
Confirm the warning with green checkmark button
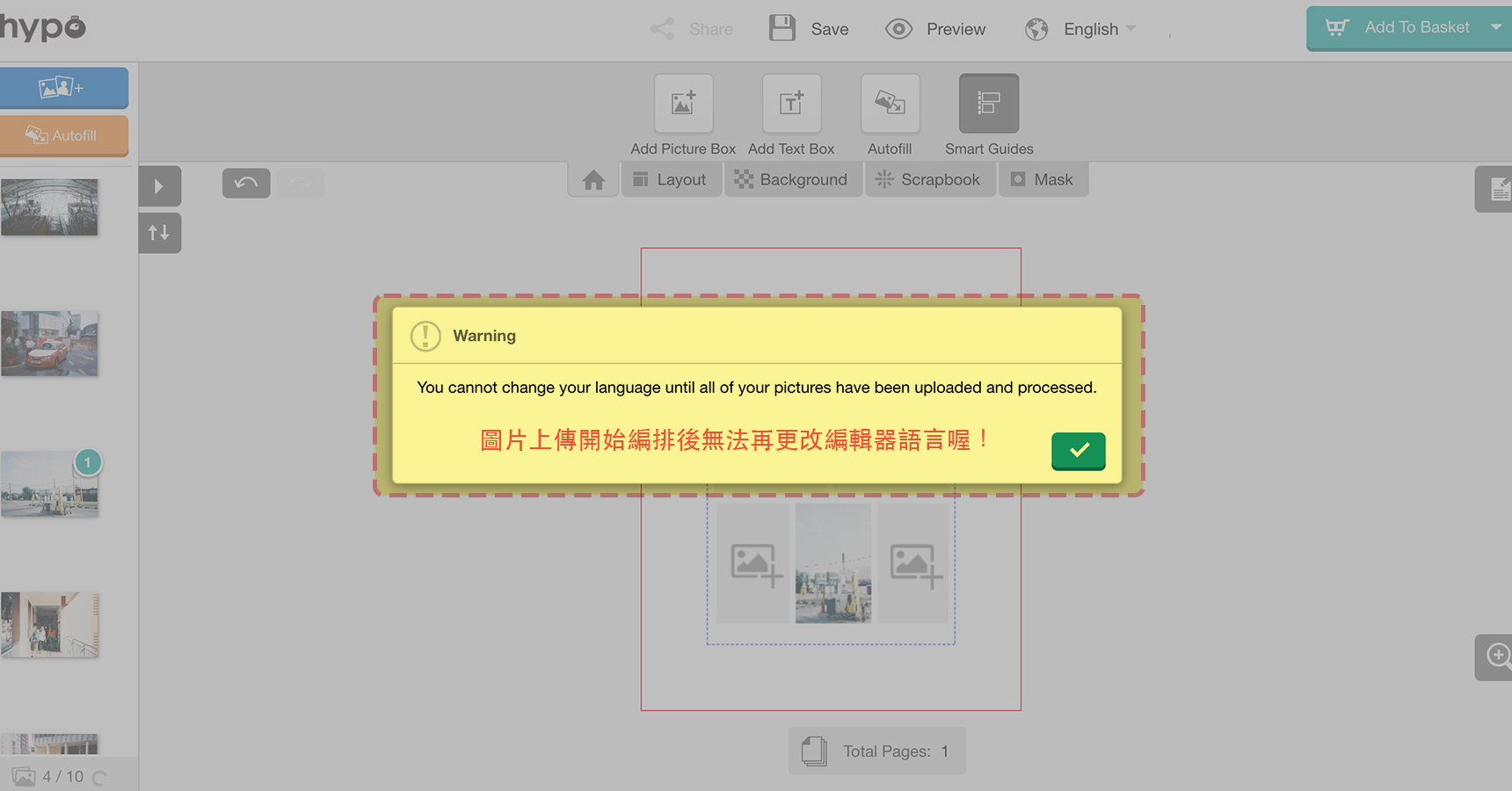[1078, 451]
